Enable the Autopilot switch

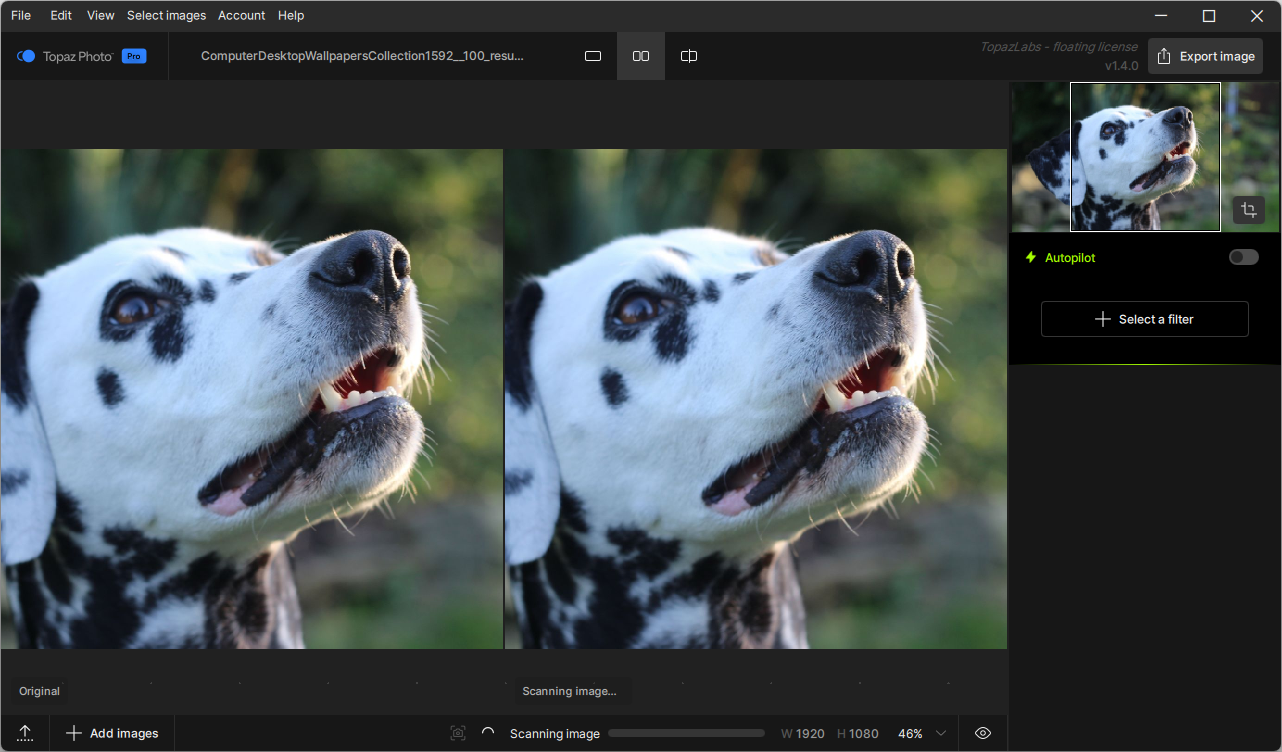1243,257
